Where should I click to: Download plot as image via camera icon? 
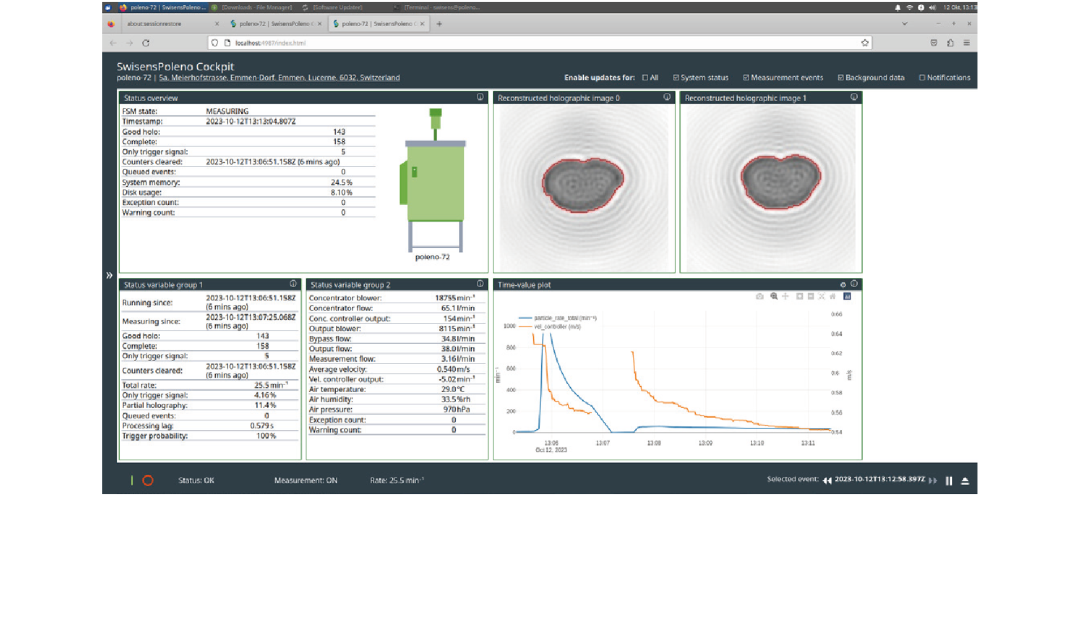[760, 296]
